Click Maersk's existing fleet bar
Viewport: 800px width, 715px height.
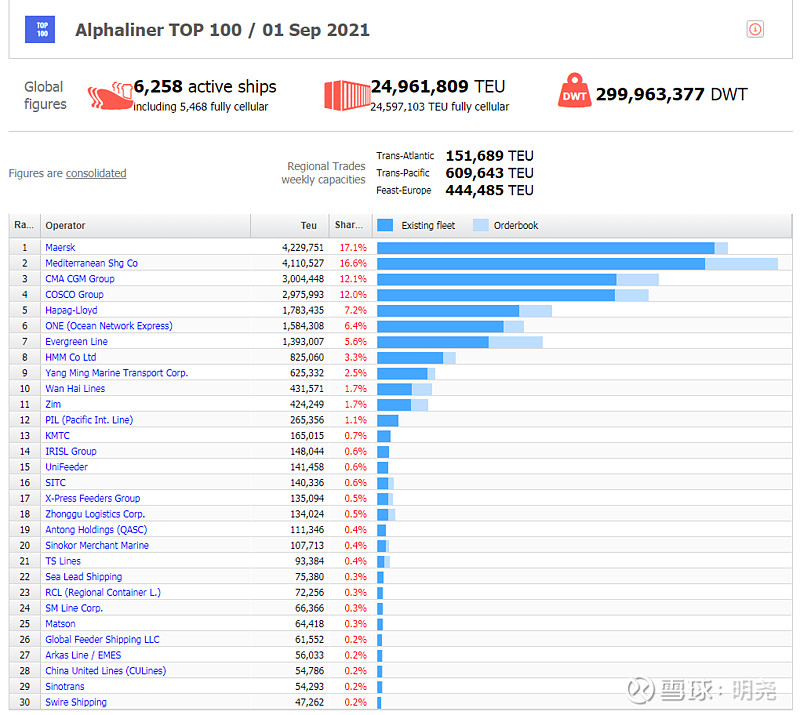(x=546, y=248)
